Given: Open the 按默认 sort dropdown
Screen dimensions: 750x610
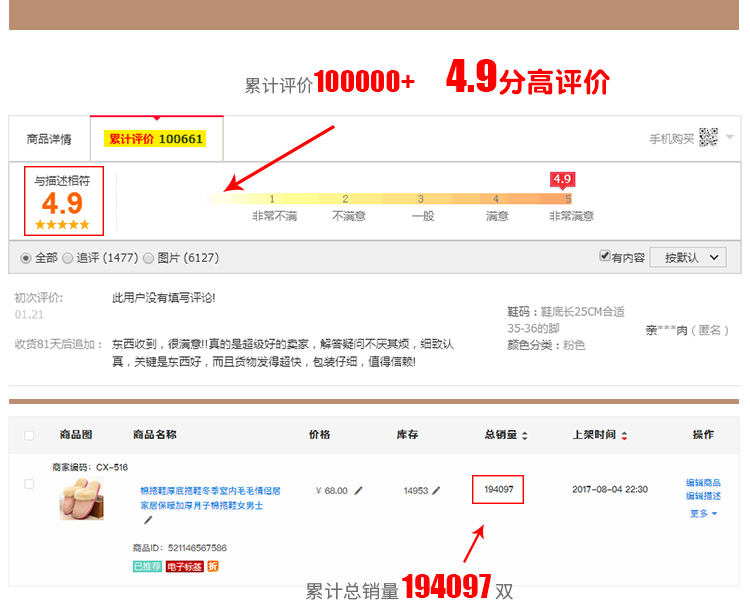Looking at the screenshot, I should [x=687, y=257].
